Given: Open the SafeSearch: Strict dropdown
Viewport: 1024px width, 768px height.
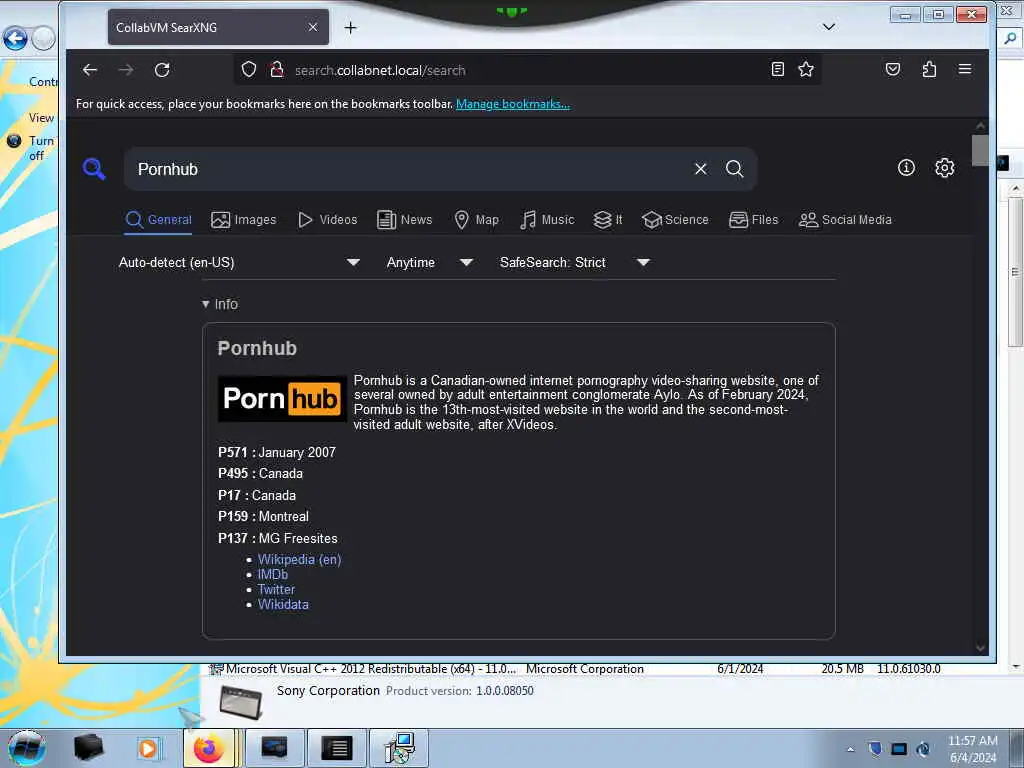Looking at the screenshot, I should point(575,263).
